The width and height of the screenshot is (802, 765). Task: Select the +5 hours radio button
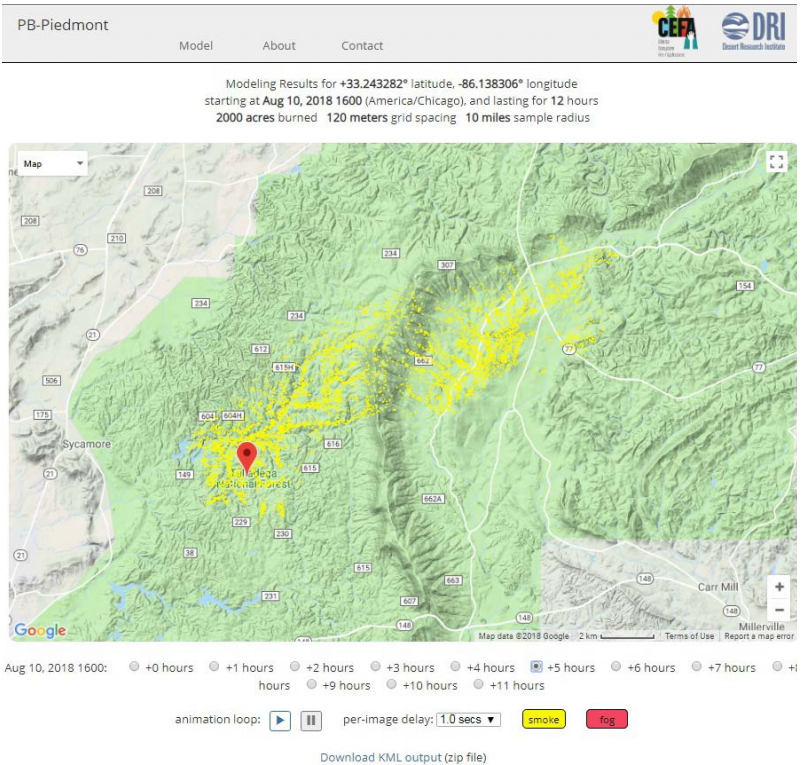(x=536, y=666)
